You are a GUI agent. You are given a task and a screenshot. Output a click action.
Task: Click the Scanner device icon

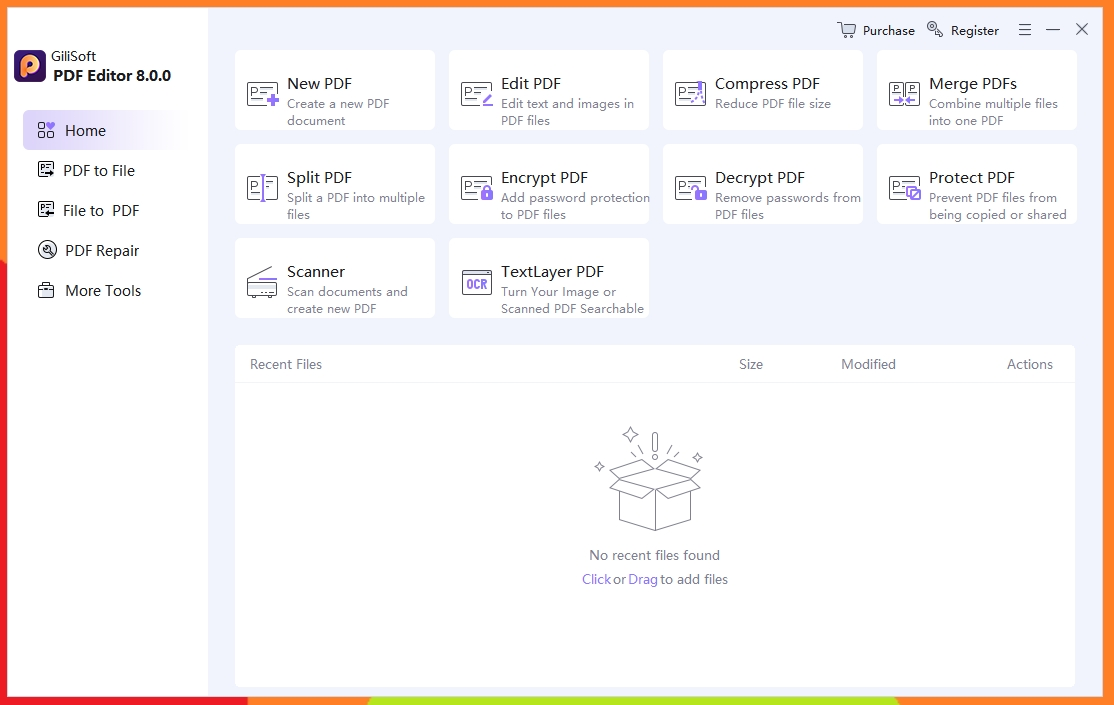[x=262, y=281]
